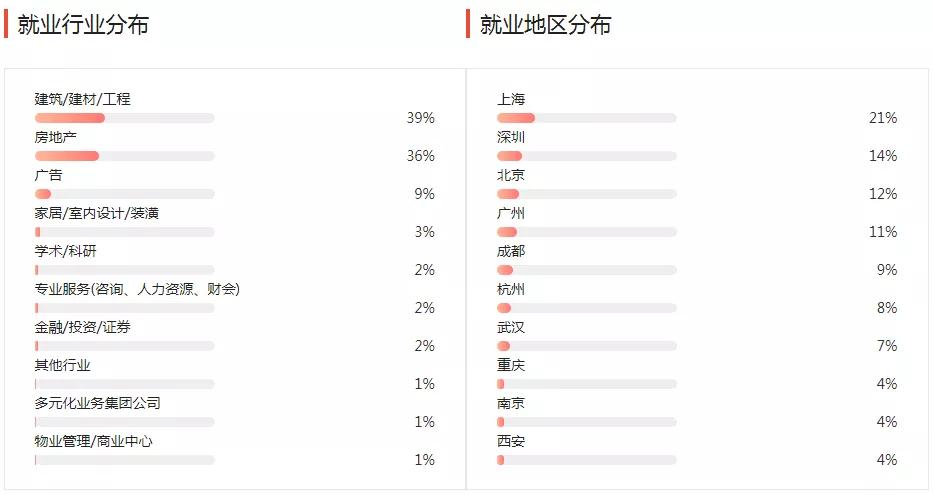The image size is (933, 495).
Task: Click the 上海 region progress bar
Action: [x=587, y=118]
